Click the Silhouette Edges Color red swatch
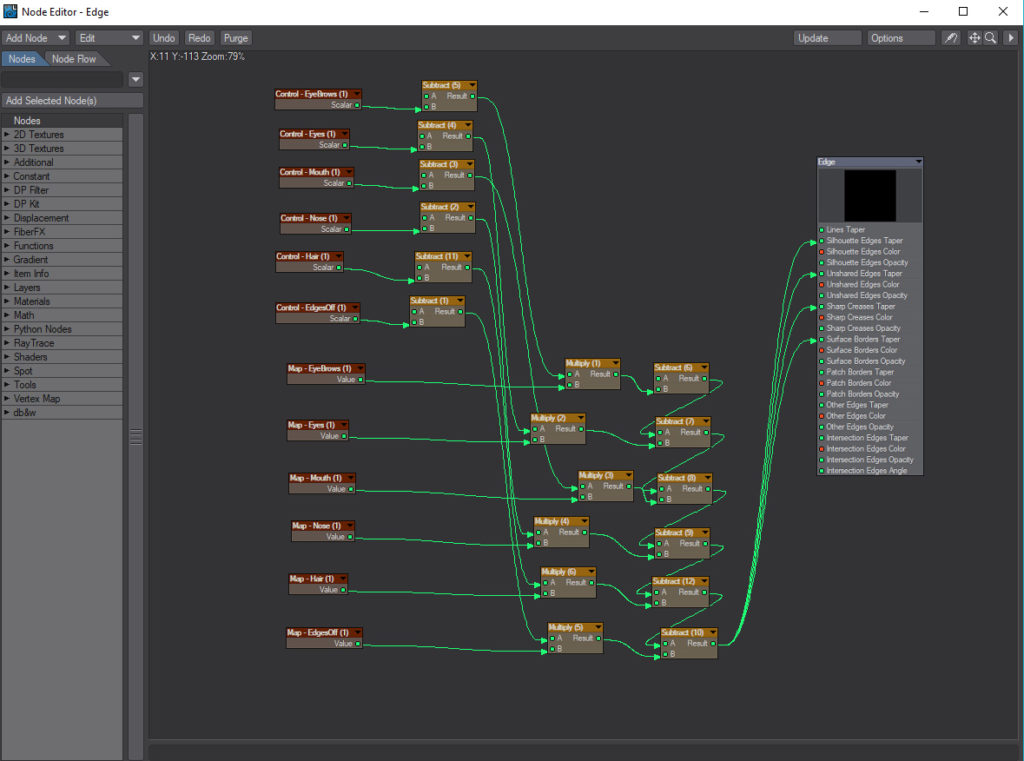 pyautogui.click(x=821, y=251)
